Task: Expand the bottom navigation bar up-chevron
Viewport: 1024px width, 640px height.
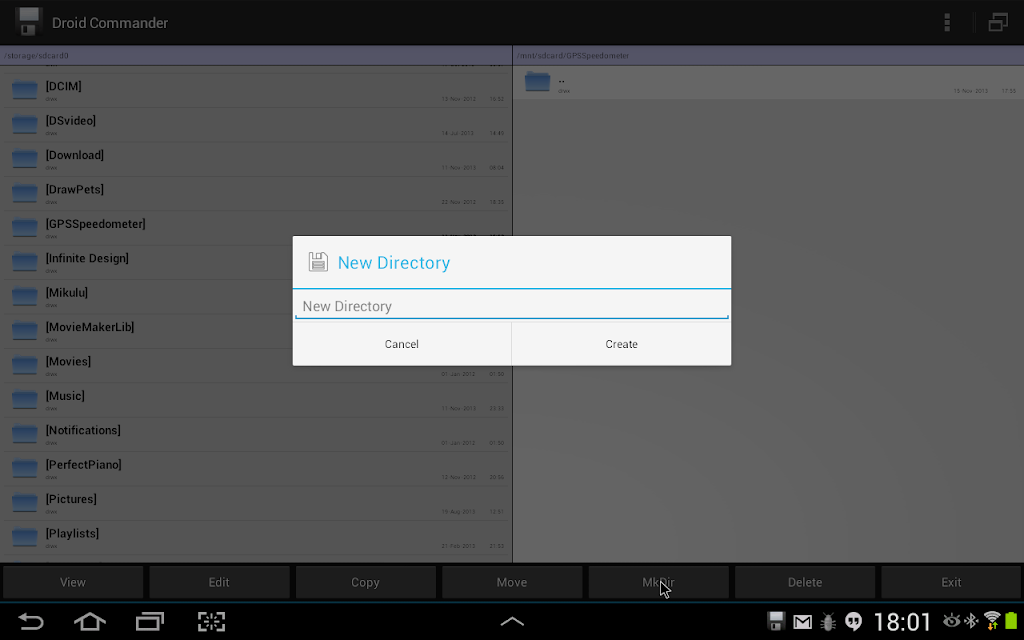Action: pos(512,622)
